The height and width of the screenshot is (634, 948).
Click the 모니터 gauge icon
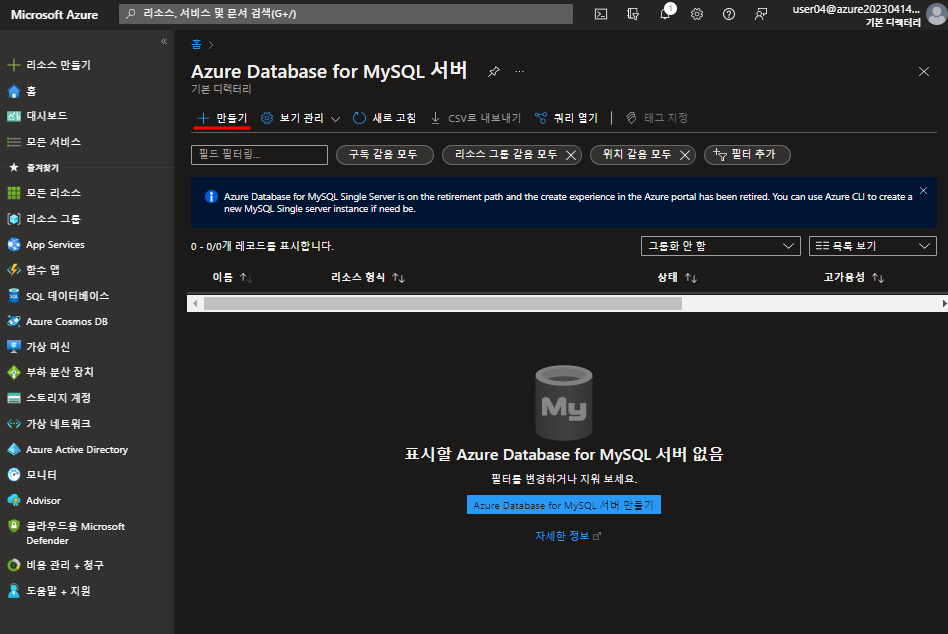click(x=13, y=475)
